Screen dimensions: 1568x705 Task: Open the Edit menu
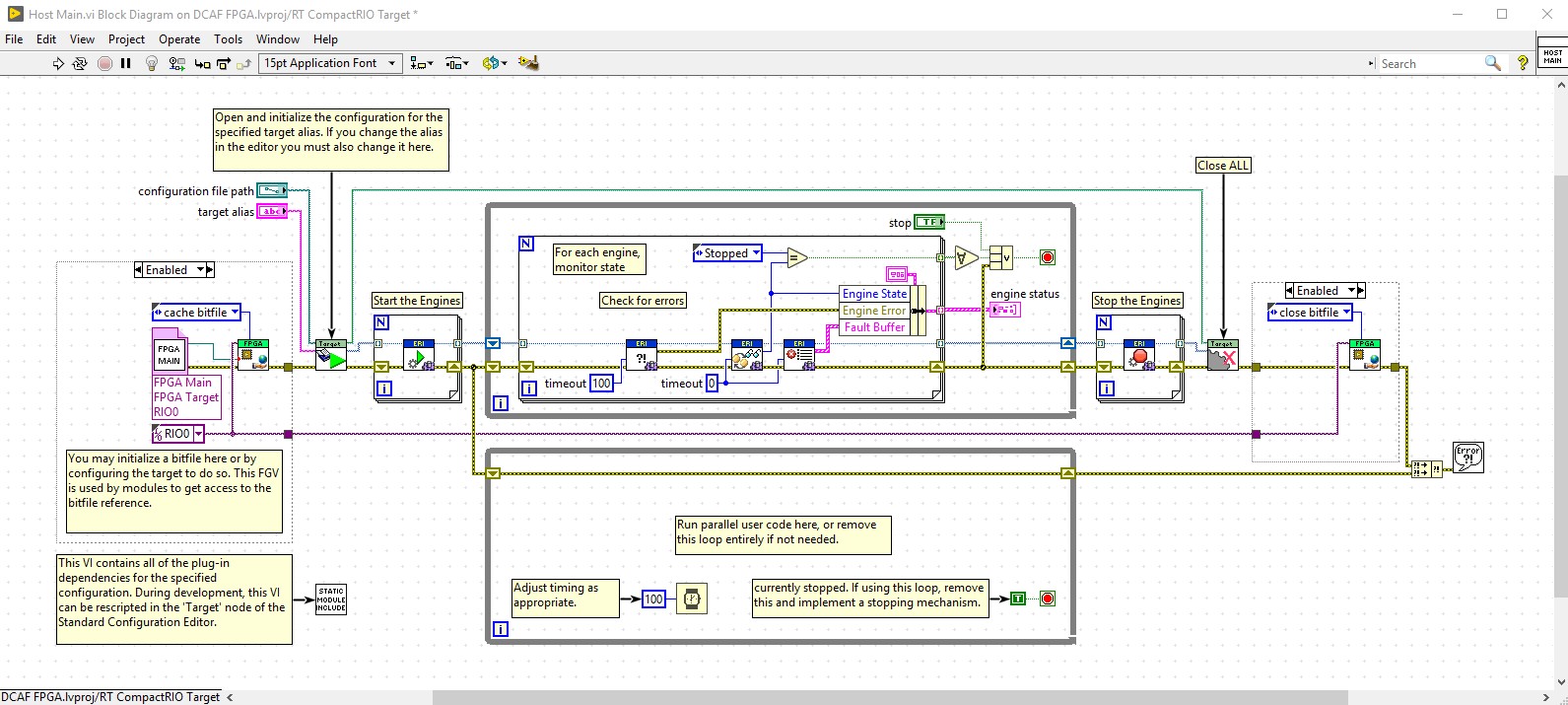(x=46, y=39)
